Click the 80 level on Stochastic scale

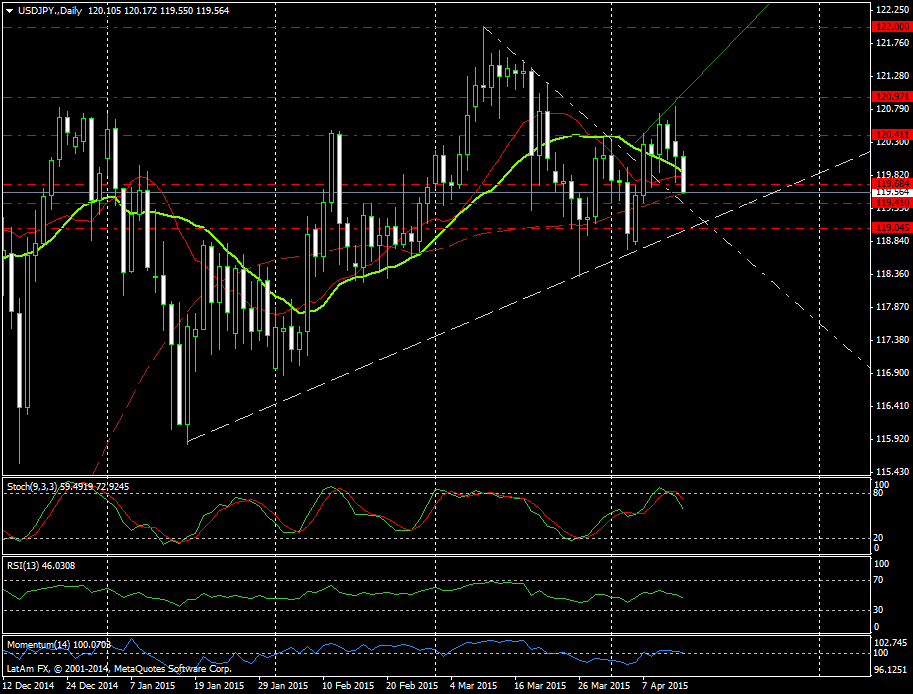pyautogui.click(x=878, y=493)
